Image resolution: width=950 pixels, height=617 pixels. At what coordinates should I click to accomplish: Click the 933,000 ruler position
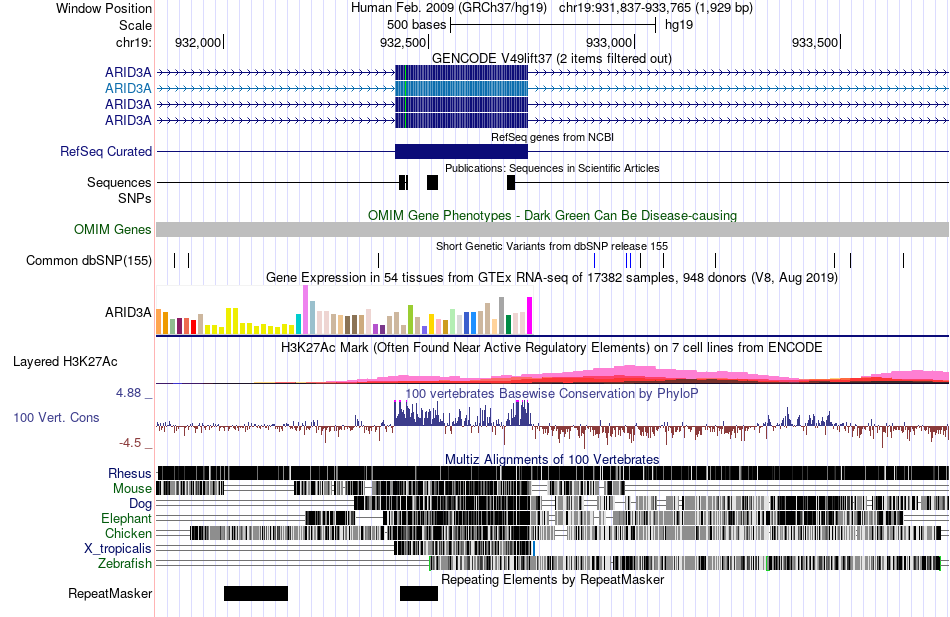point(610,42)
